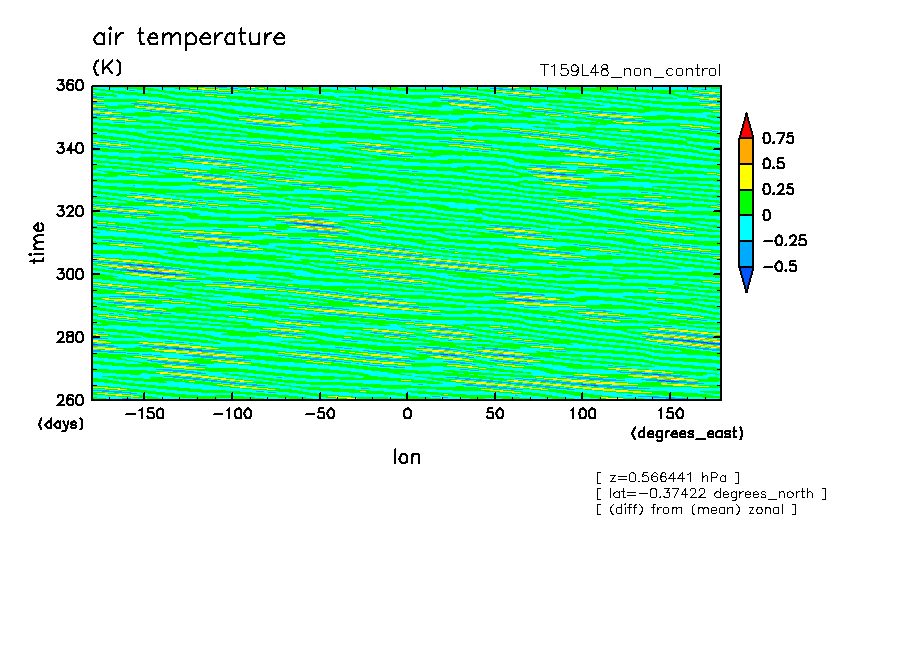904x654 pixels.
Task: Select the yellow colorbar segment
Action: click(746, 176)
